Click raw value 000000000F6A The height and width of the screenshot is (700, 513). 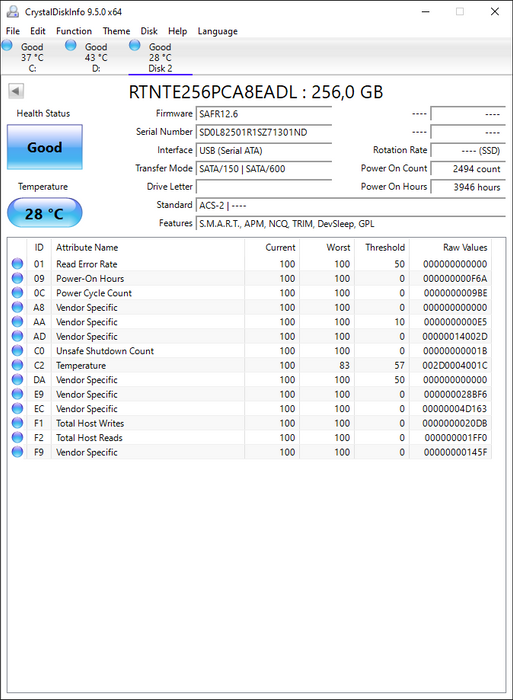click(x=455, y=278)
